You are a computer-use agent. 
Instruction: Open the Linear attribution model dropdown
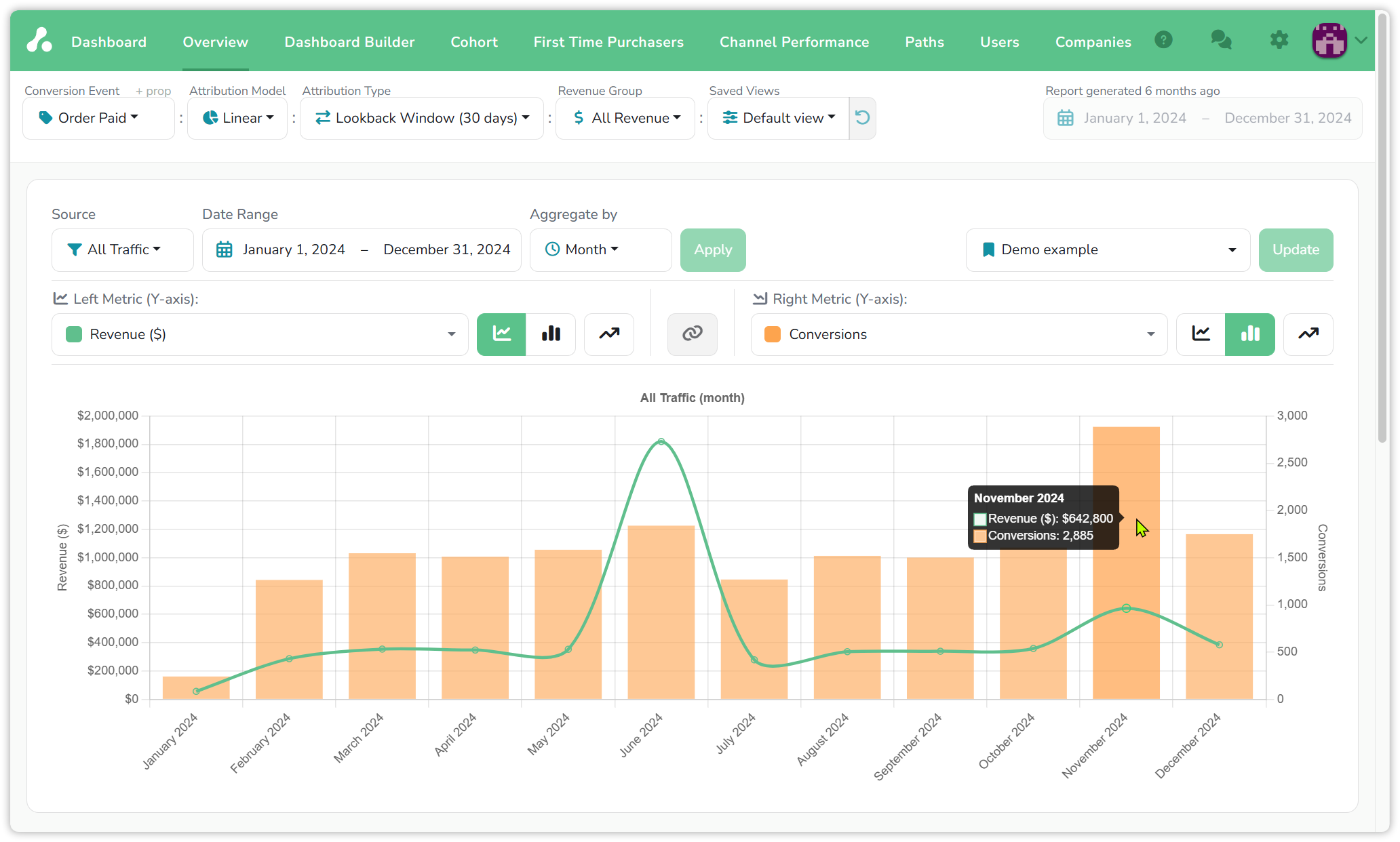237,118
